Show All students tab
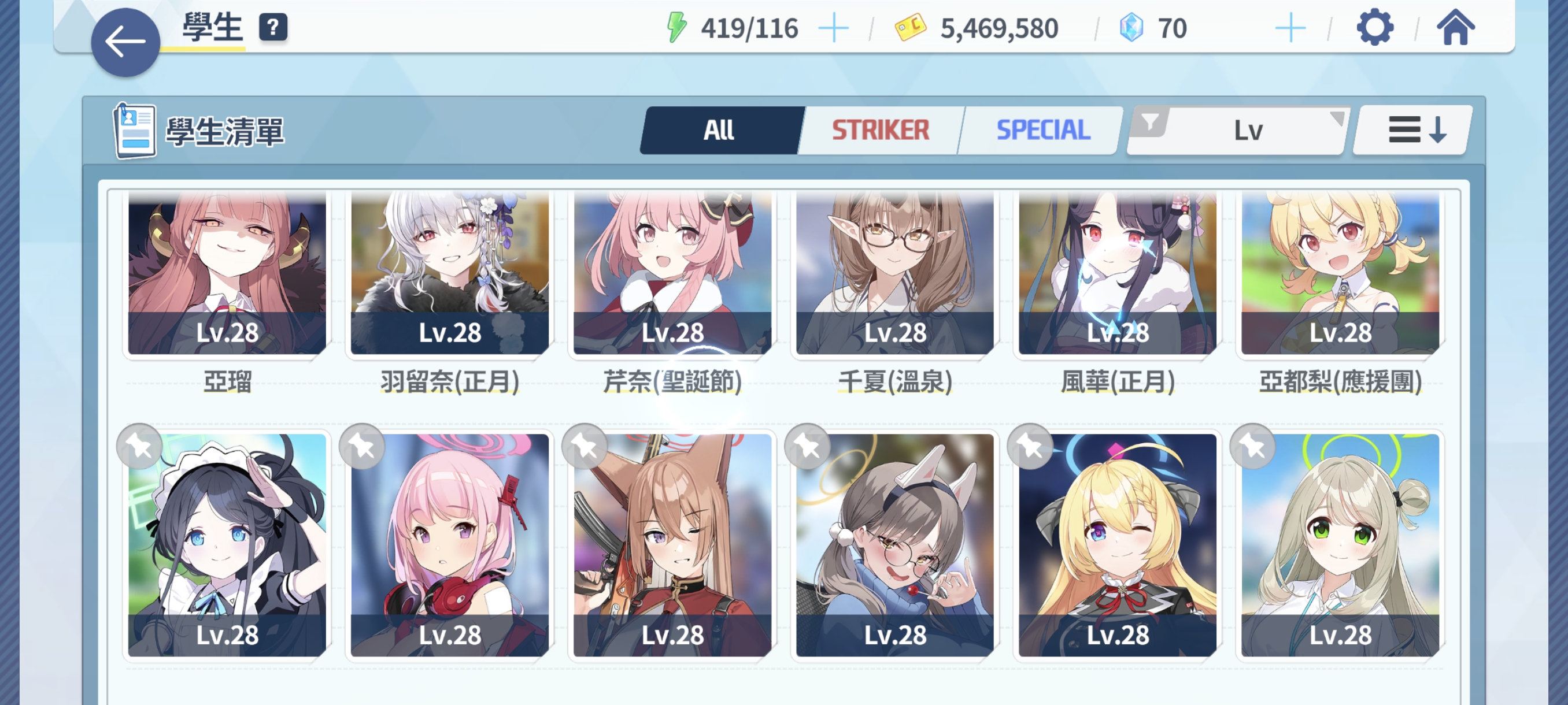The width and height of the screenshot is (1568, 705). click(719, 130)
